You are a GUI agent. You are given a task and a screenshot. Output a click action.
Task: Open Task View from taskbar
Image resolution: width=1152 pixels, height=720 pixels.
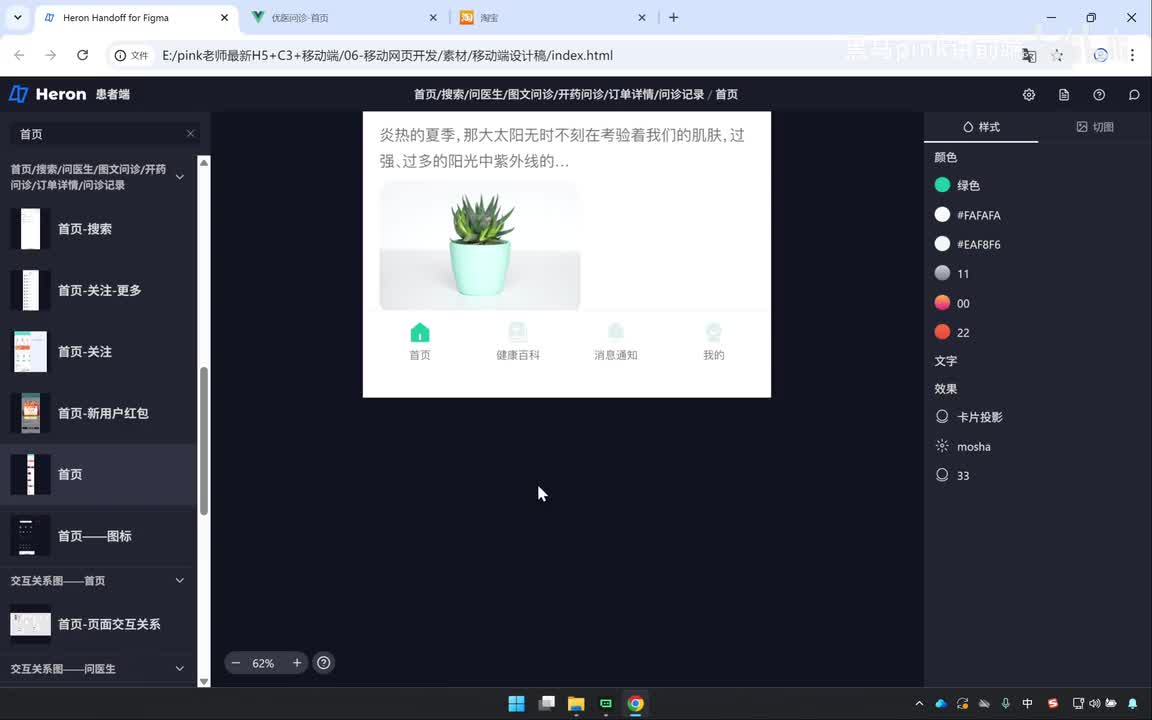[547, 703]
